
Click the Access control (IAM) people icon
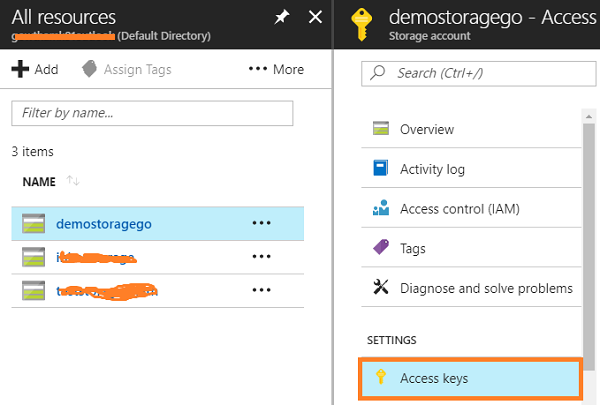point(380,209)
